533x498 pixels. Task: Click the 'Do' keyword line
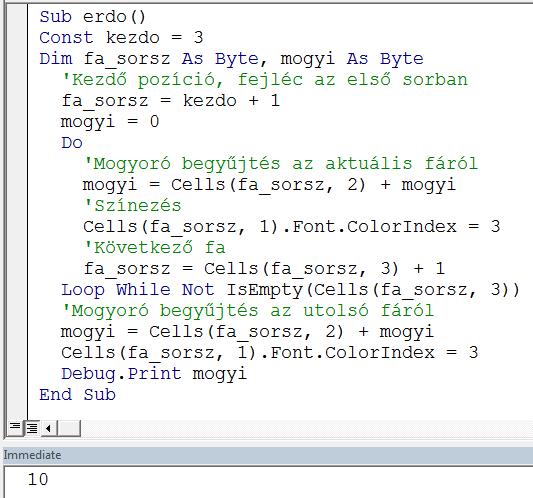(72, 143)
